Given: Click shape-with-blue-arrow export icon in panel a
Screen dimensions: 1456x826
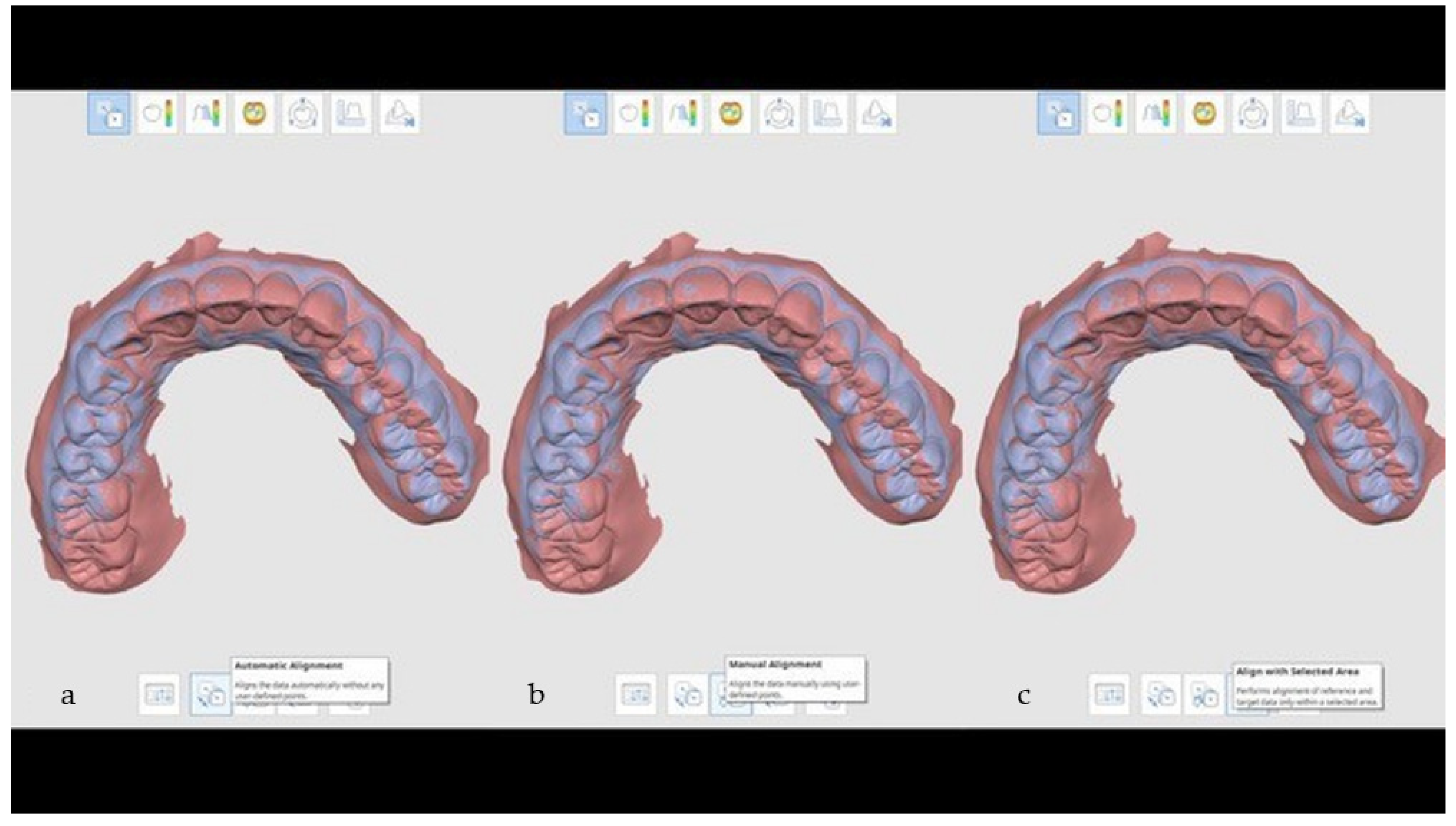Looking at the screenshot, I should point(399,114).
